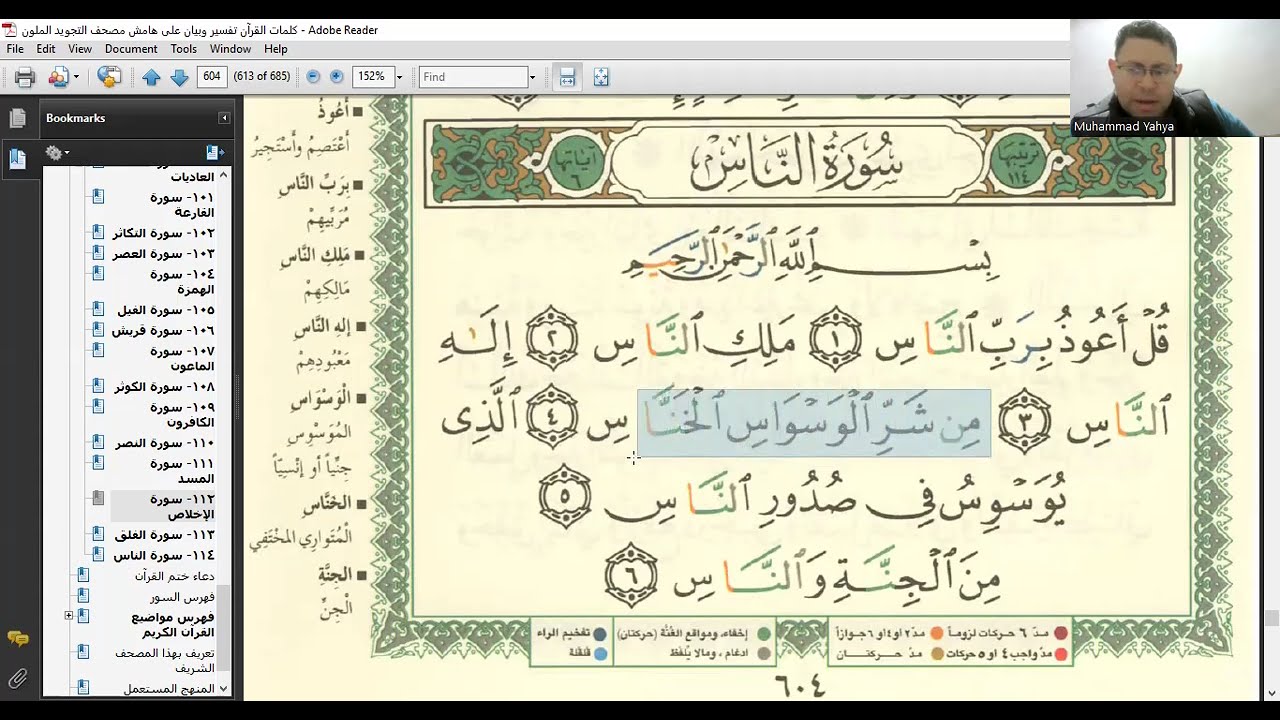Click the Bookmarks panel icon in sidebar
The height and width of the screenshot is (720, 1280).
tap(17, 158)
